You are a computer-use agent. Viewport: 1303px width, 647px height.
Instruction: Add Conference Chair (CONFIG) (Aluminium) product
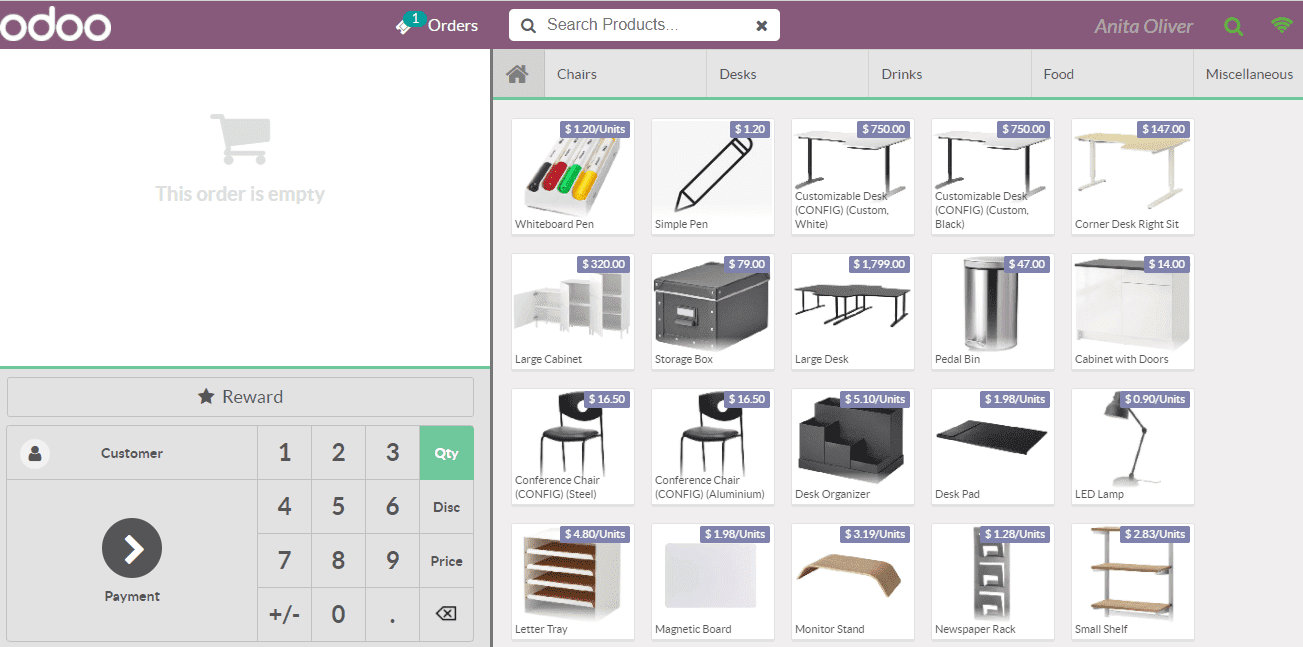713,447
